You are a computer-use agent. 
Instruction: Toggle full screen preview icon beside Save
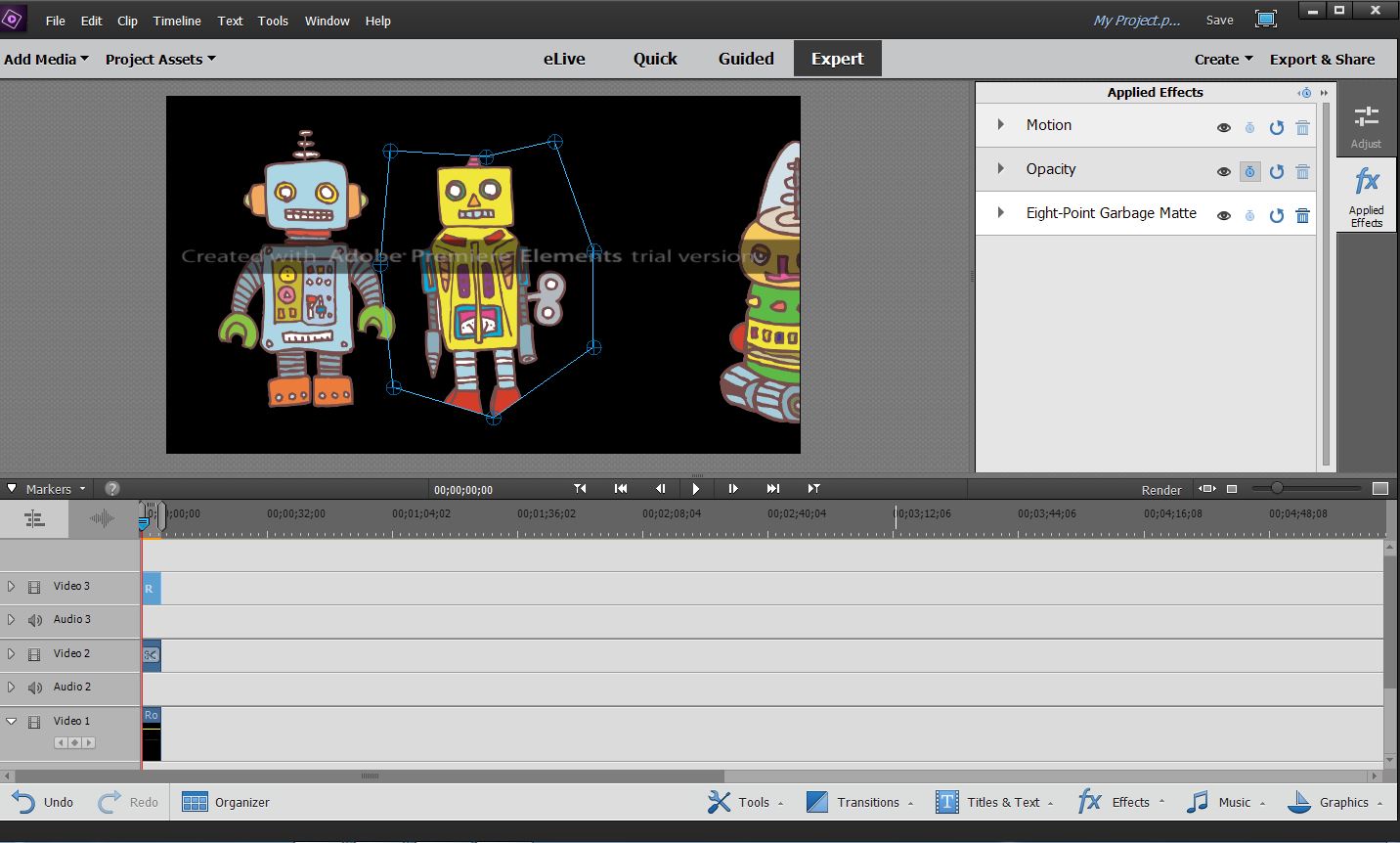(x=1265, y=20)
